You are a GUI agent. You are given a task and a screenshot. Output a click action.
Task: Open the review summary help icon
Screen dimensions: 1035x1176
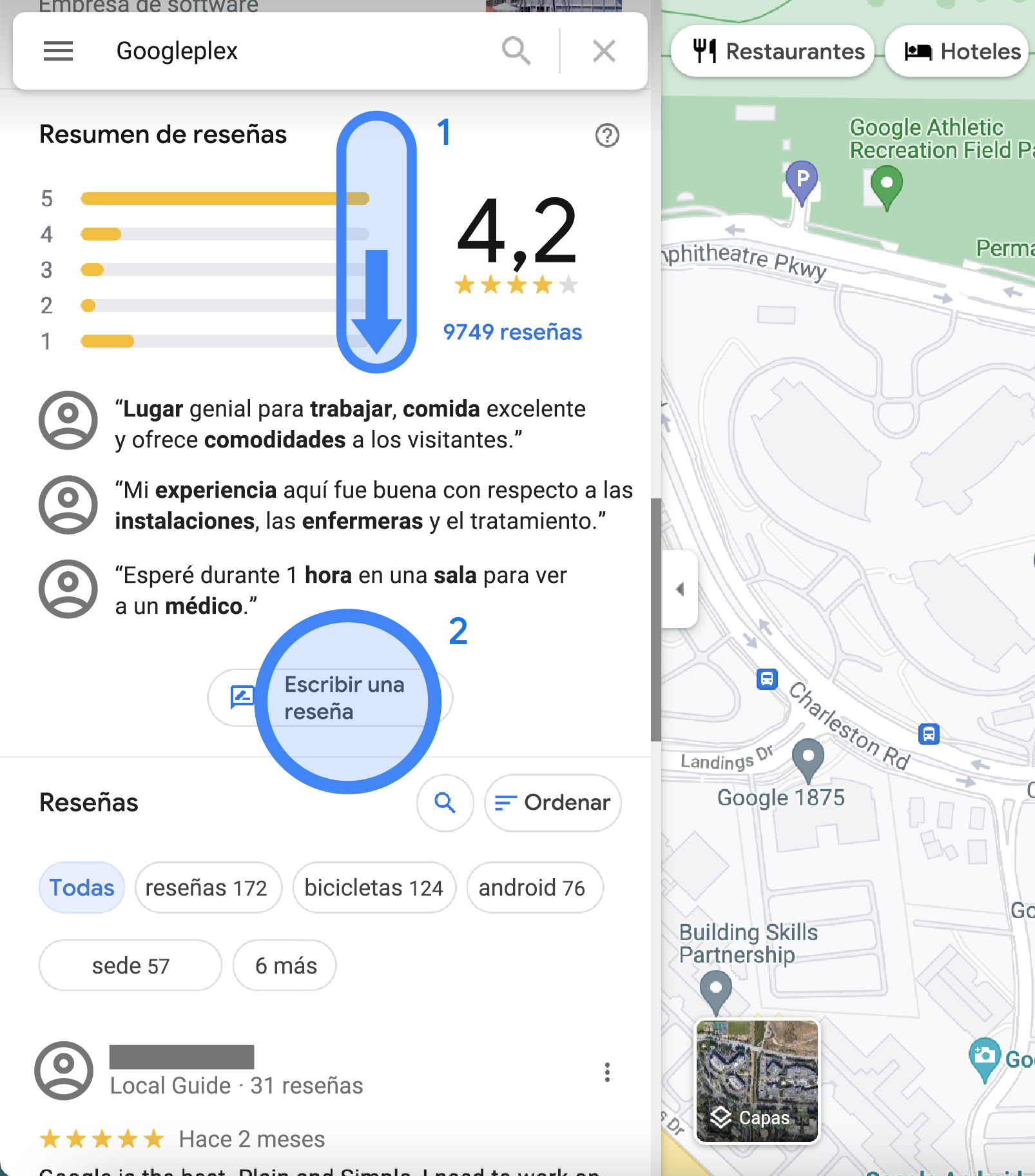[607, 135]
